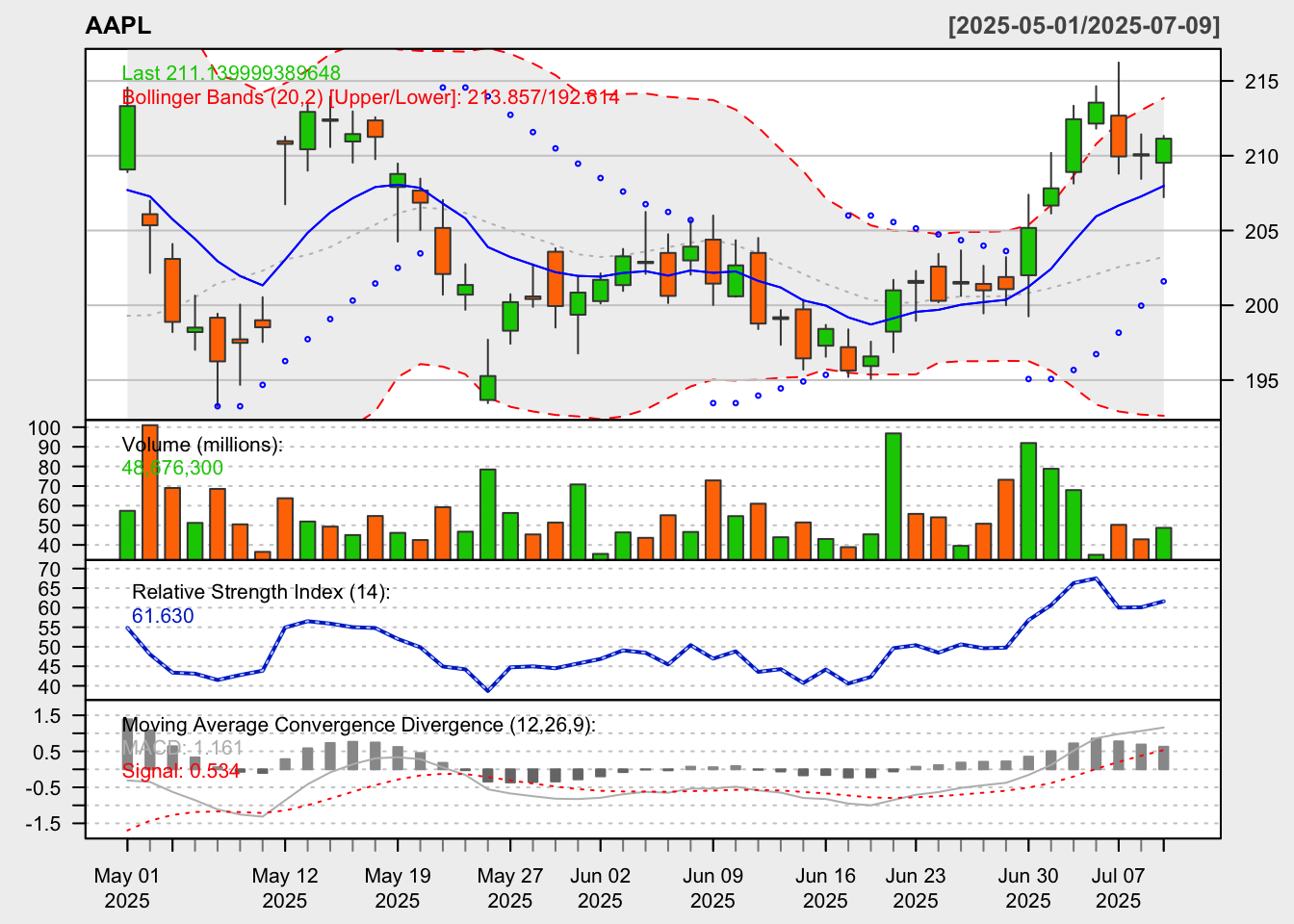This screenshot has width=1294, height=924.
Task: Click the 100 volume axis label
Action: point(44,428)
